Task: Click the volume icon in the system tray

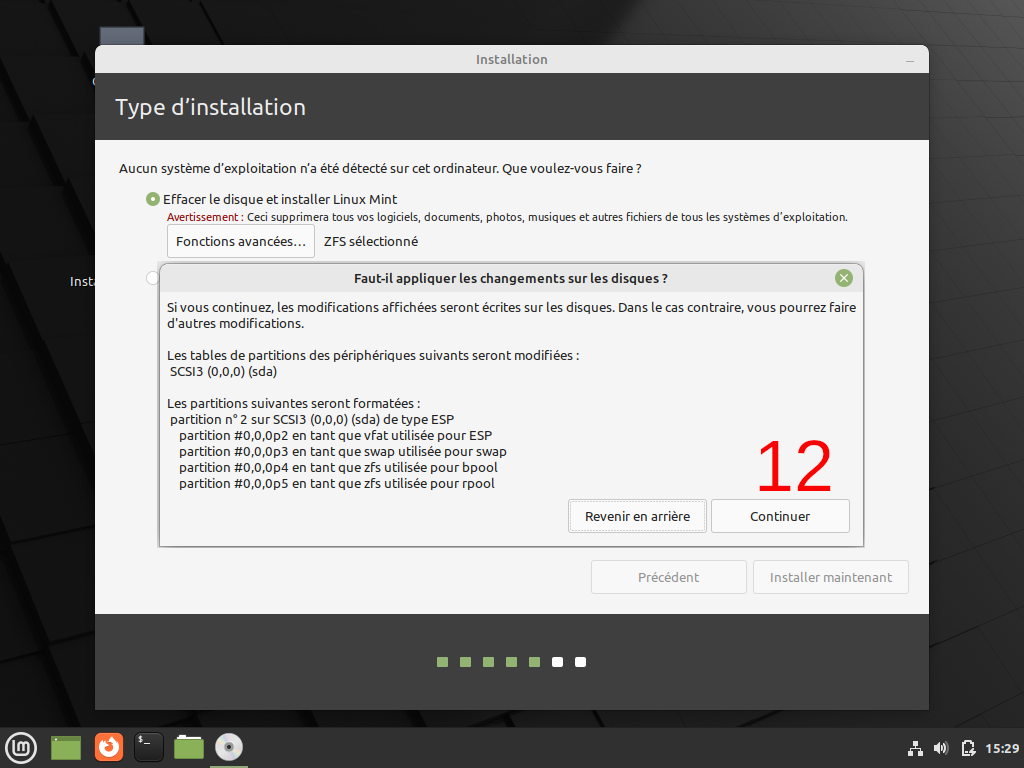Action: point(941,747)
